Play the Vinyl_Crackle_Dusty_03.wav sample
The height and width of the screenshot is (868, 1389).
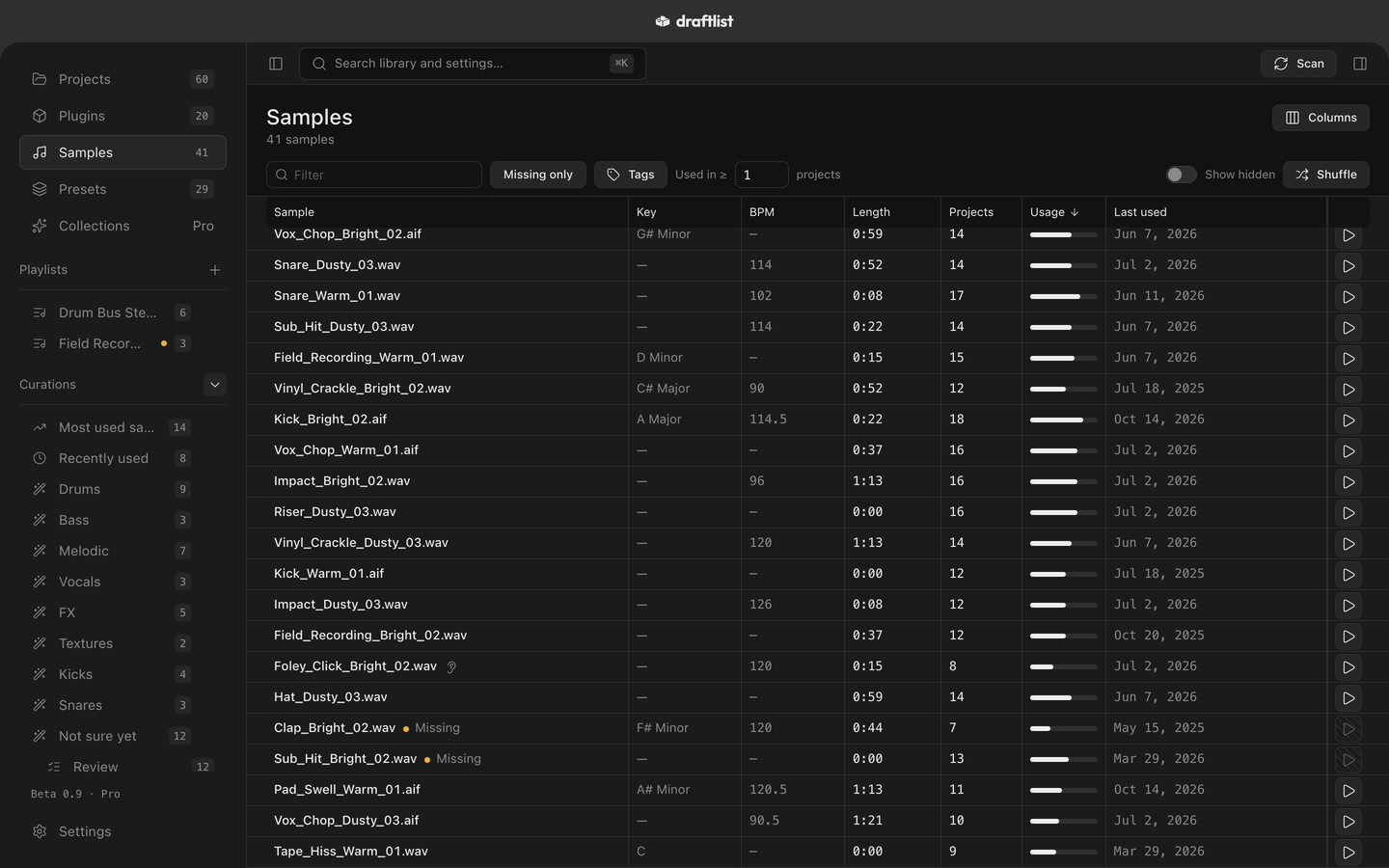[1348, 544]
